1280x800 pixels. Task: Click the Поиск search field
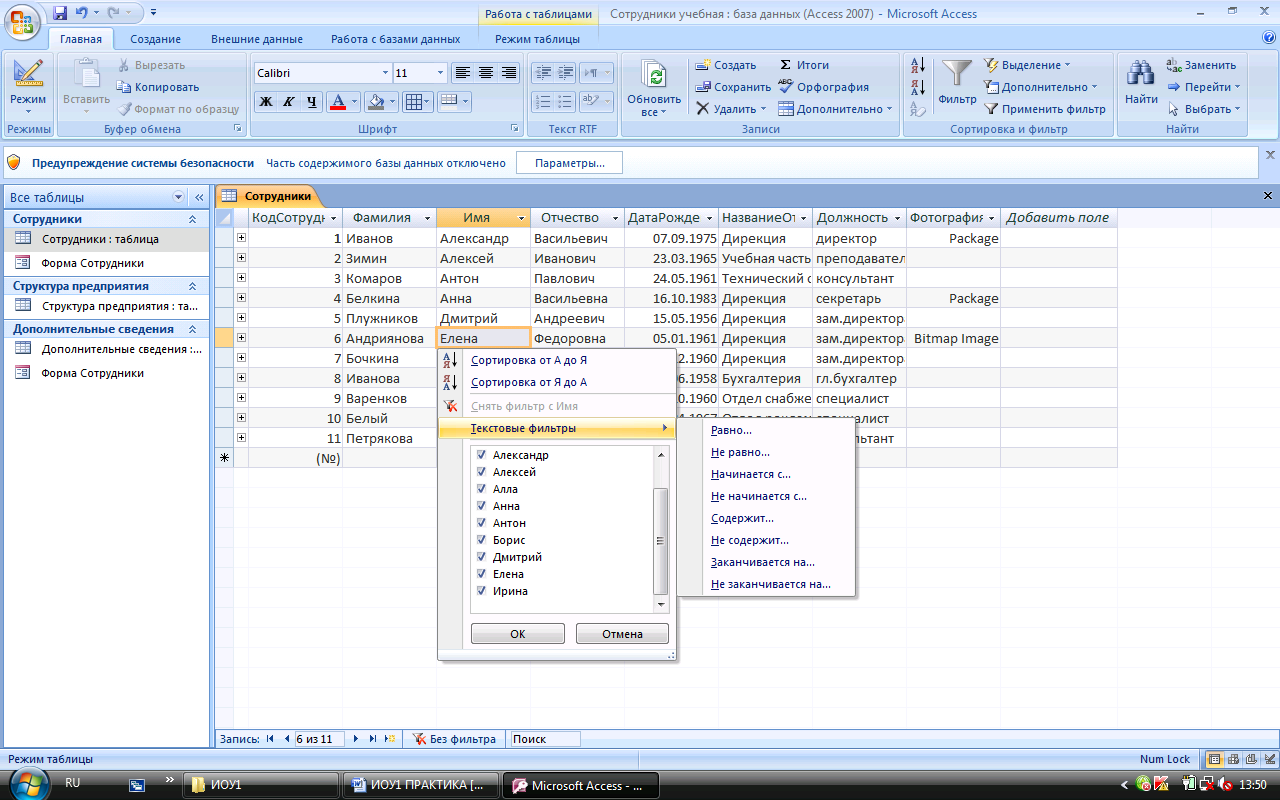544,739
